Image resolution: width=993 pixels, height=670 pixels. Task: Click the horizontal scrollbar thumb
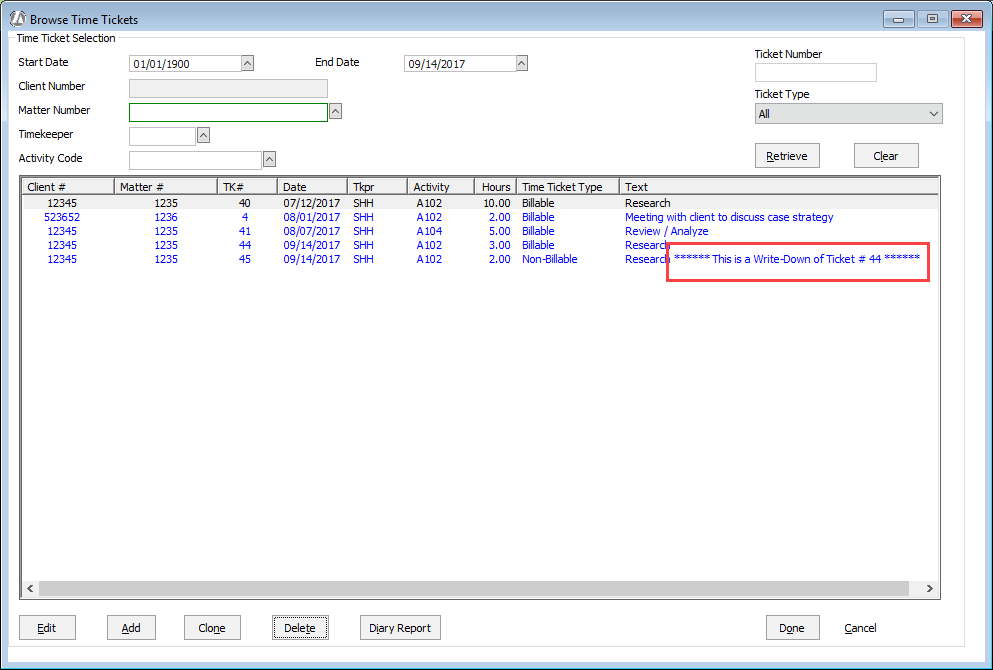[x=474, y=588]
